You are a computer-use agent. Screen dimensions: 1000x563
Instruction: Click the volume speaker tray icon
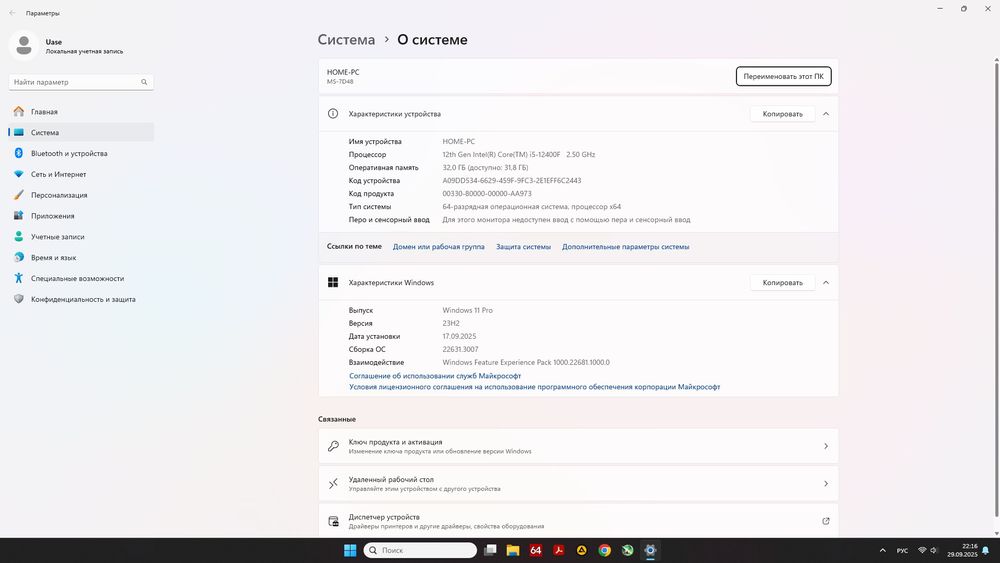click(x=934, y=550)
